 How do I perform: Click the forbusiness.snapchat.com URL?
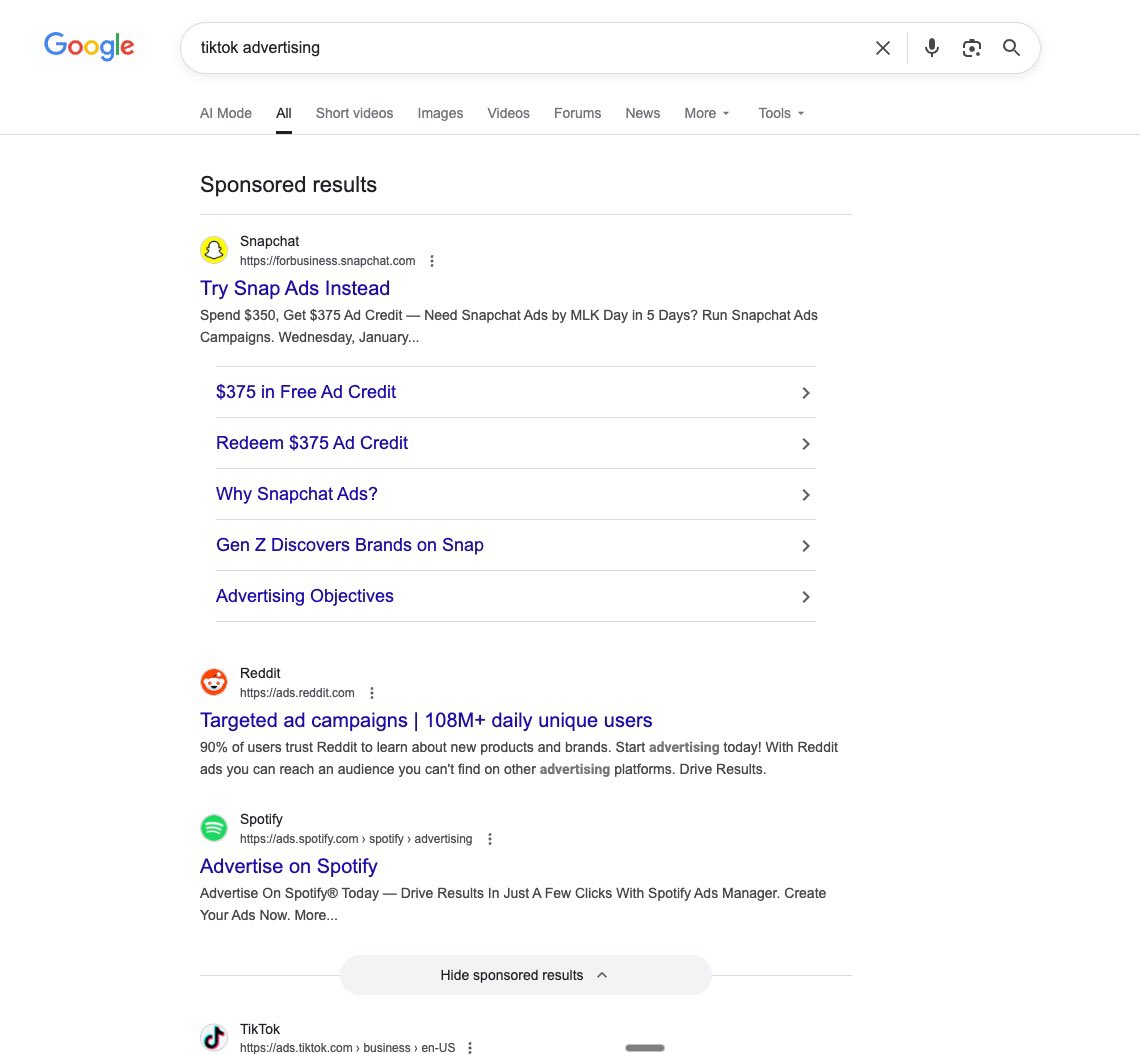coord(328,261)
